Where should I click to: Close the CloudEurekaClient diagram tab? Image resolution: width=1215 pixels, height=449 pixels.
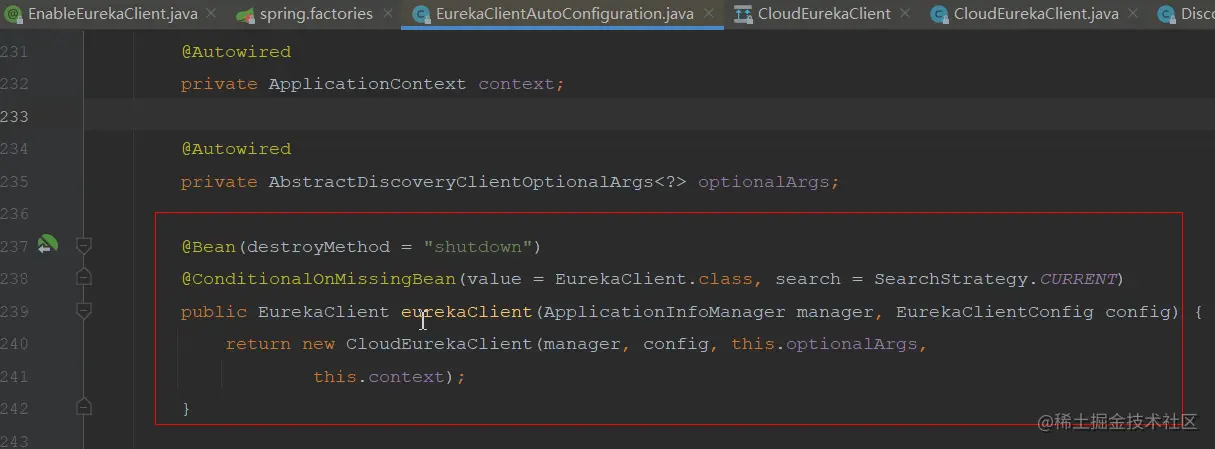pos(904,14)
